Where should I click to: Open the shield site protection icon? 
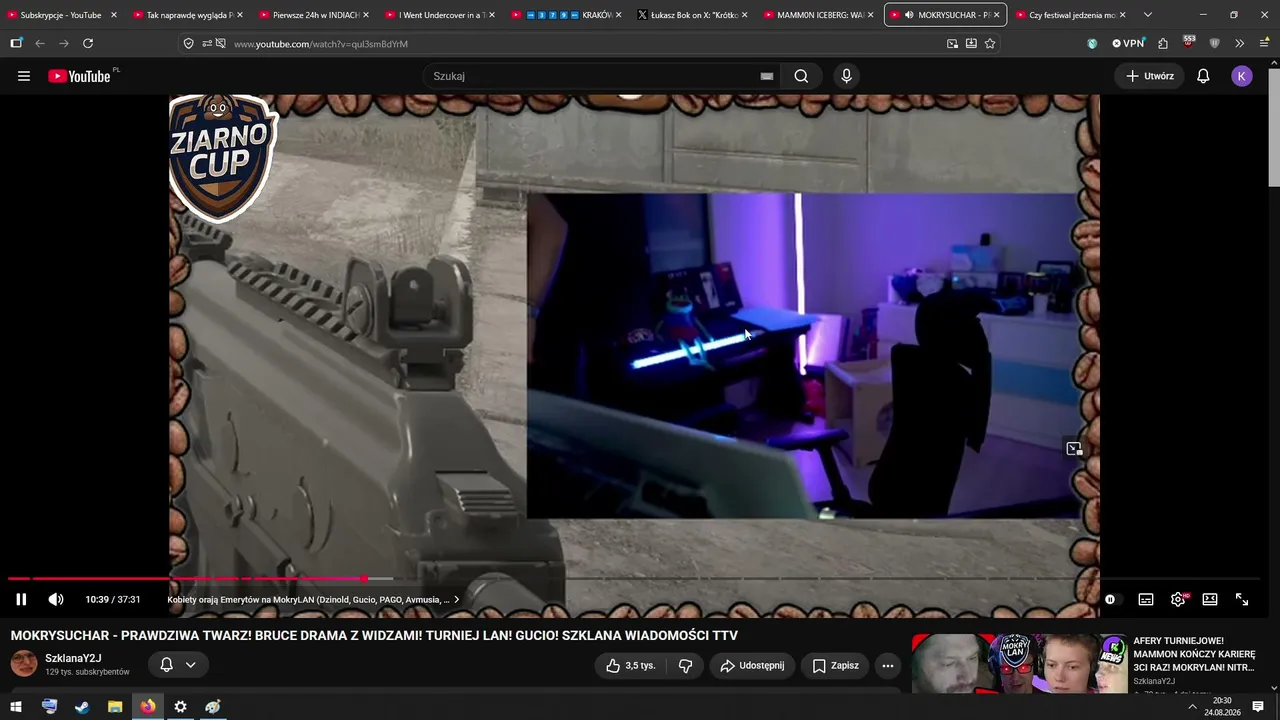(188, 44)
